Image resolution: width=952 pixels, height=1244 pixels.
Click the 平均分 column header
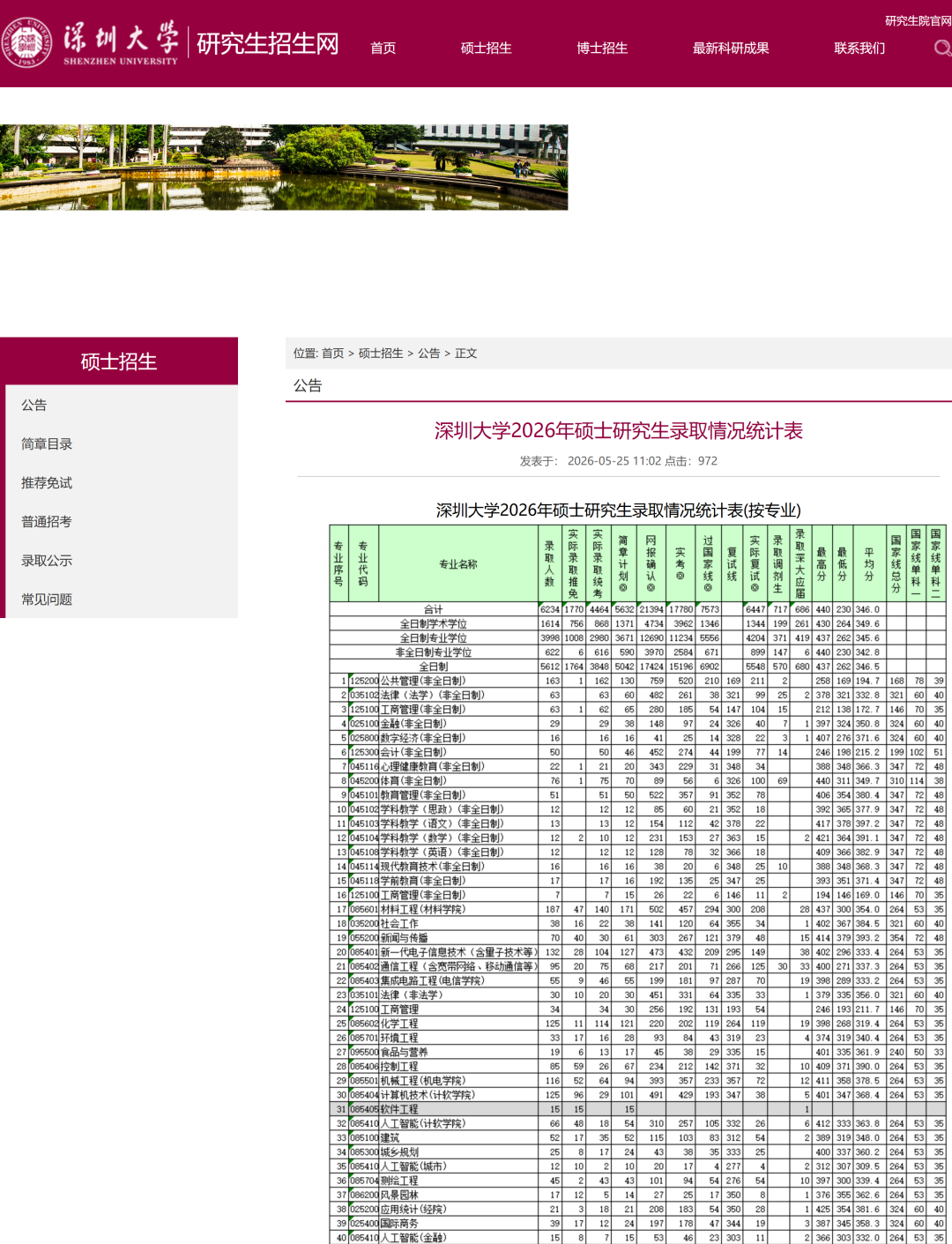[x=868, y=564]
